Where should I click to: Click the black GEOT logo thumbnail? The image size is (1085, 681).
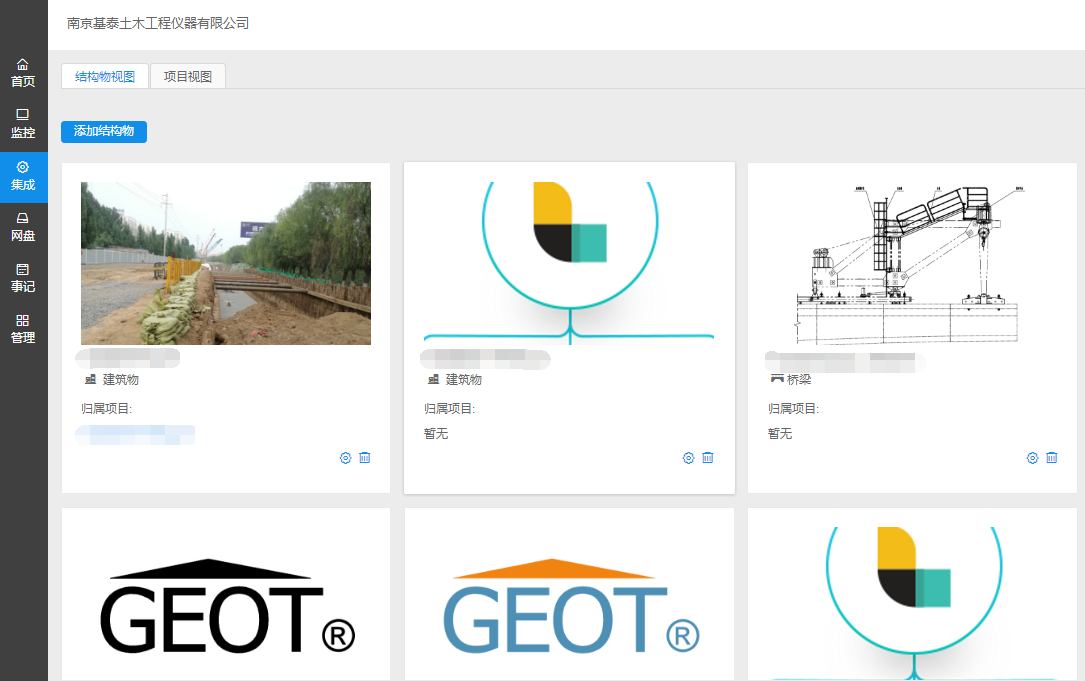click(226, 605)
